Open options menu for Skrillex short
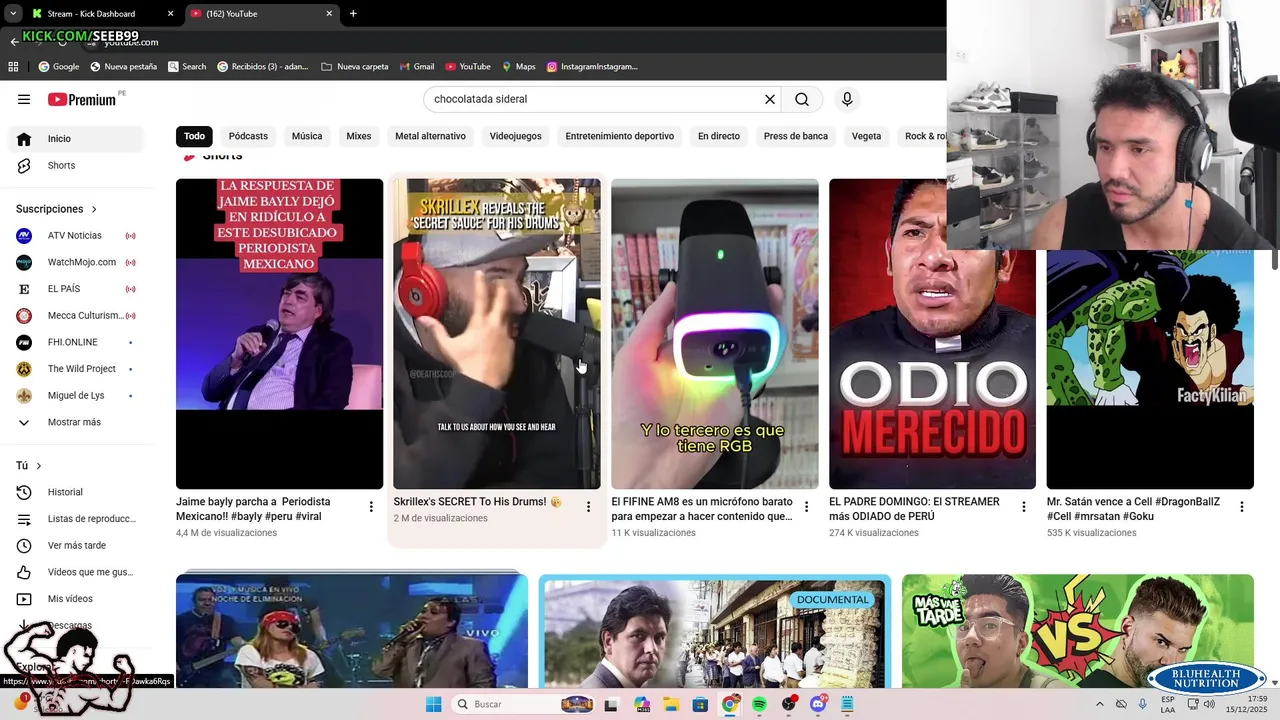 [x=588, y=507]
